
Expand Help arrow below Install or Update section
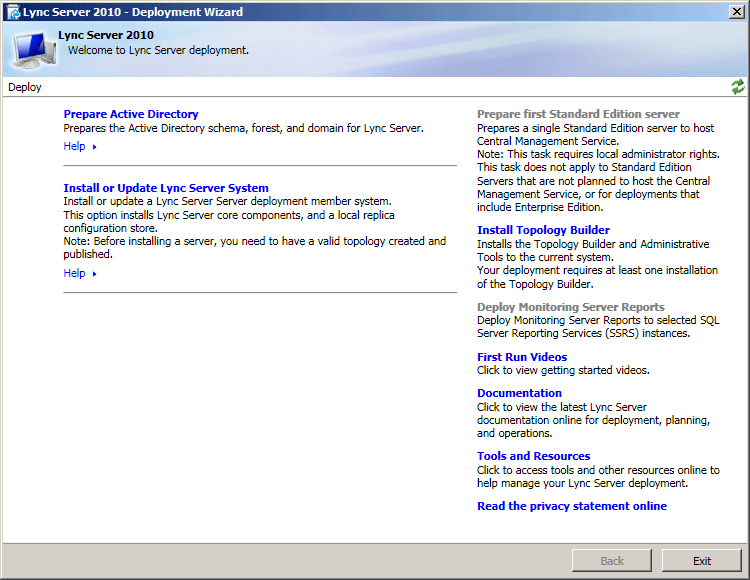[x=94, y=274]
